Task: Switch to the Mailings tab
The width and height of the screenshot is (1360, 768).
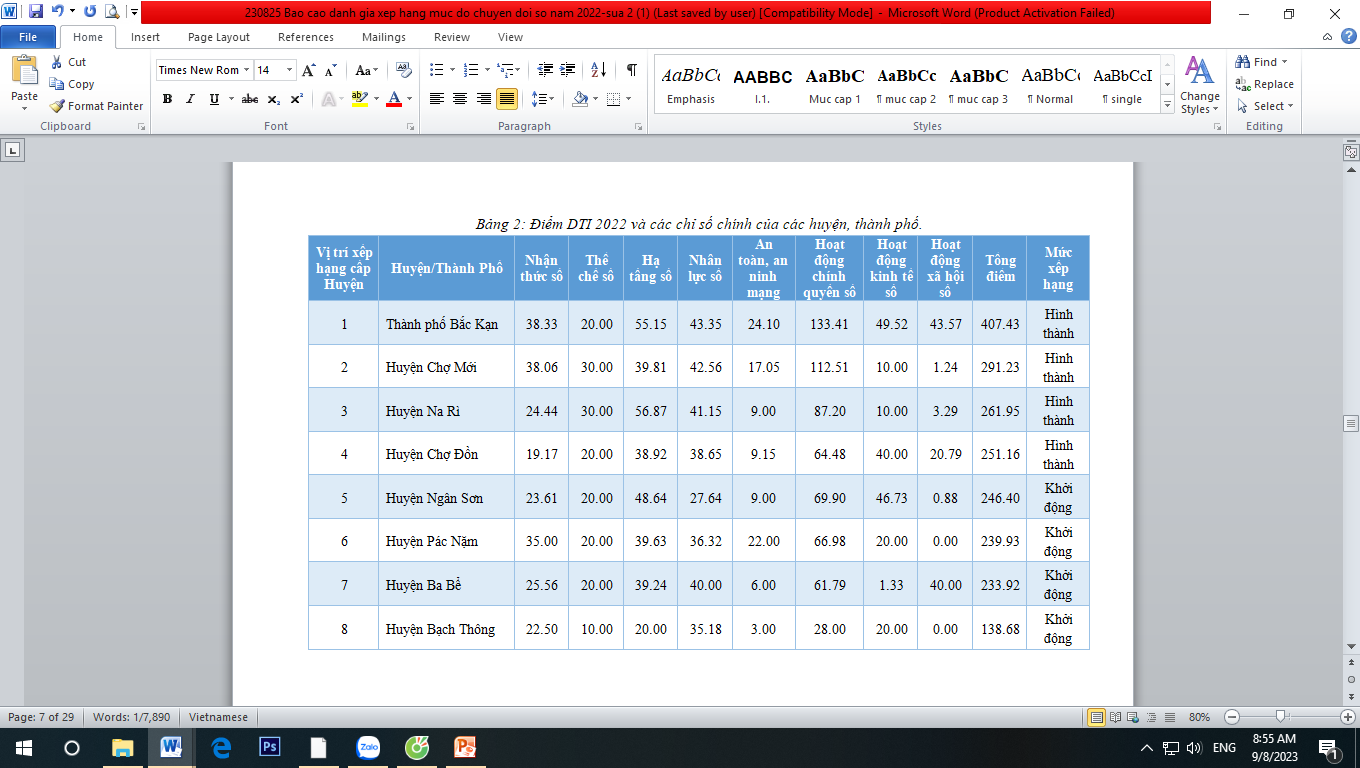Action: pyautogui.click(x=384, y=37)
